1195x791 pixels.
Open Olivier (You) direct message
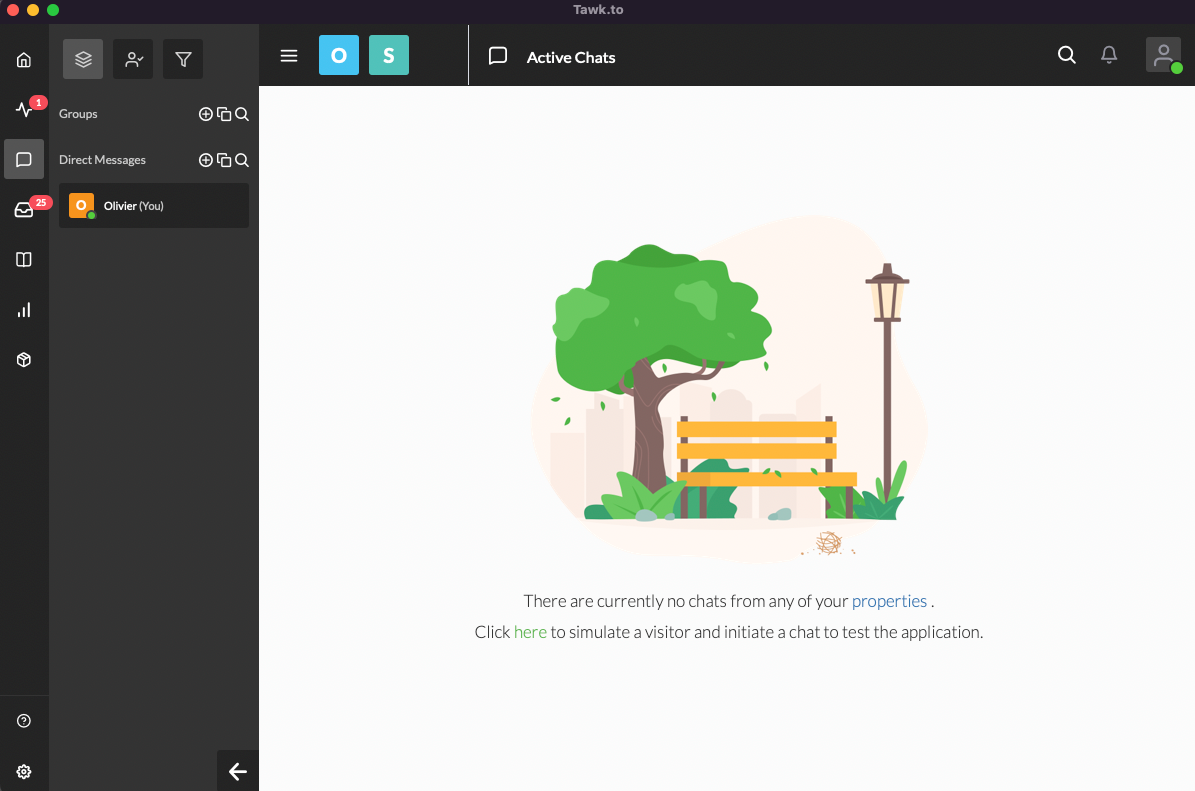pyautogui.click(x=154, y=206)
